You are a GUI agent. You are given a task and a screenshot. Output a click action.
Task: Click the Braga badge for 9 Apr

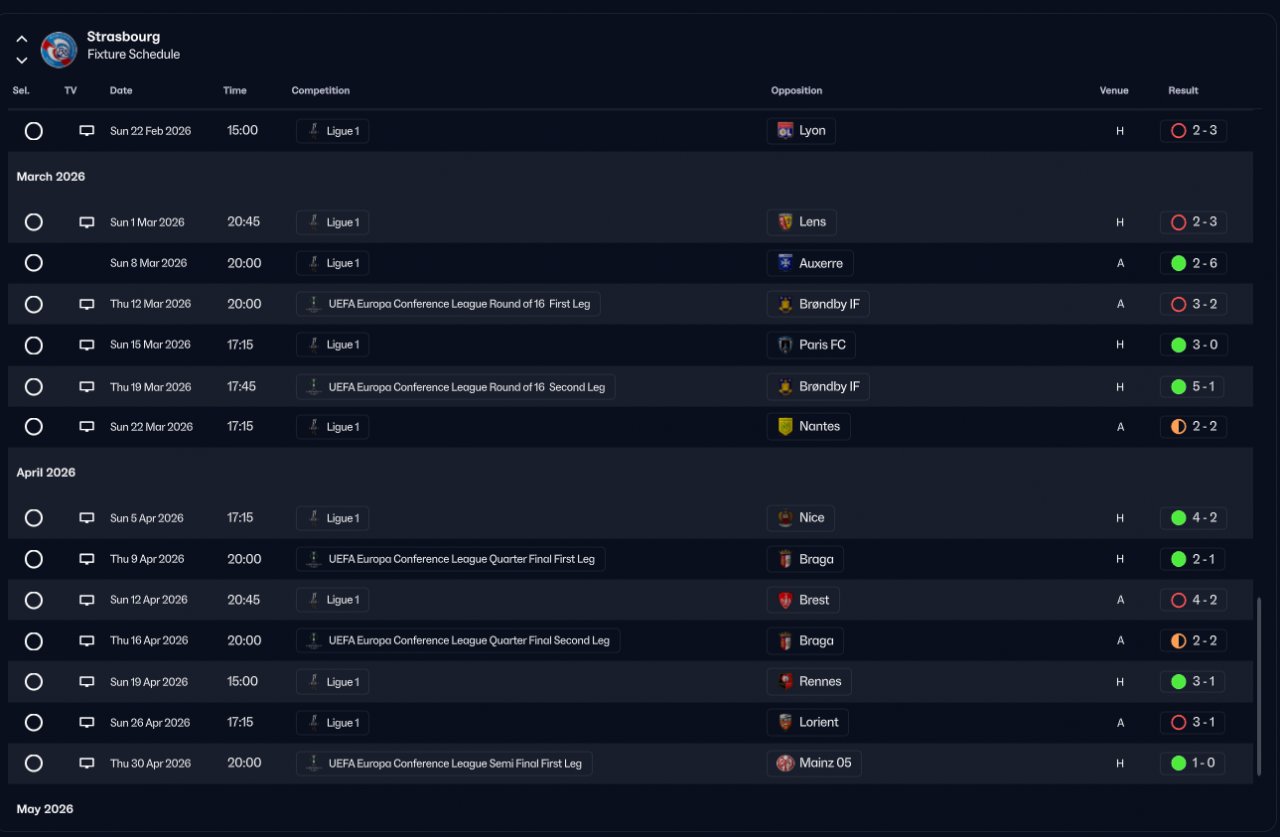tap(785, 559)
